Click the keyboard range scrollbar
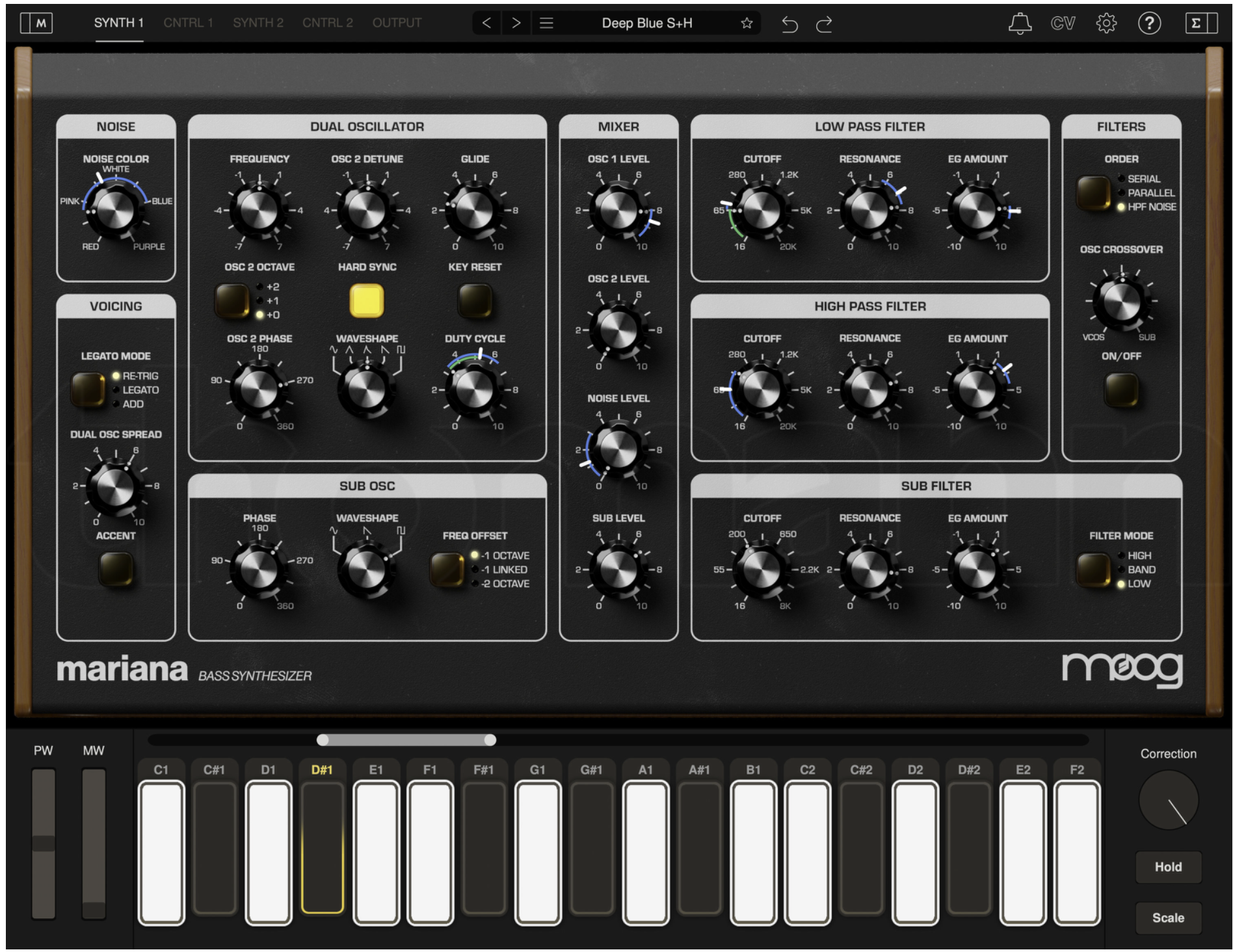Image resolution: width=1233 pixels, height=952 pixels. point(406,739)
